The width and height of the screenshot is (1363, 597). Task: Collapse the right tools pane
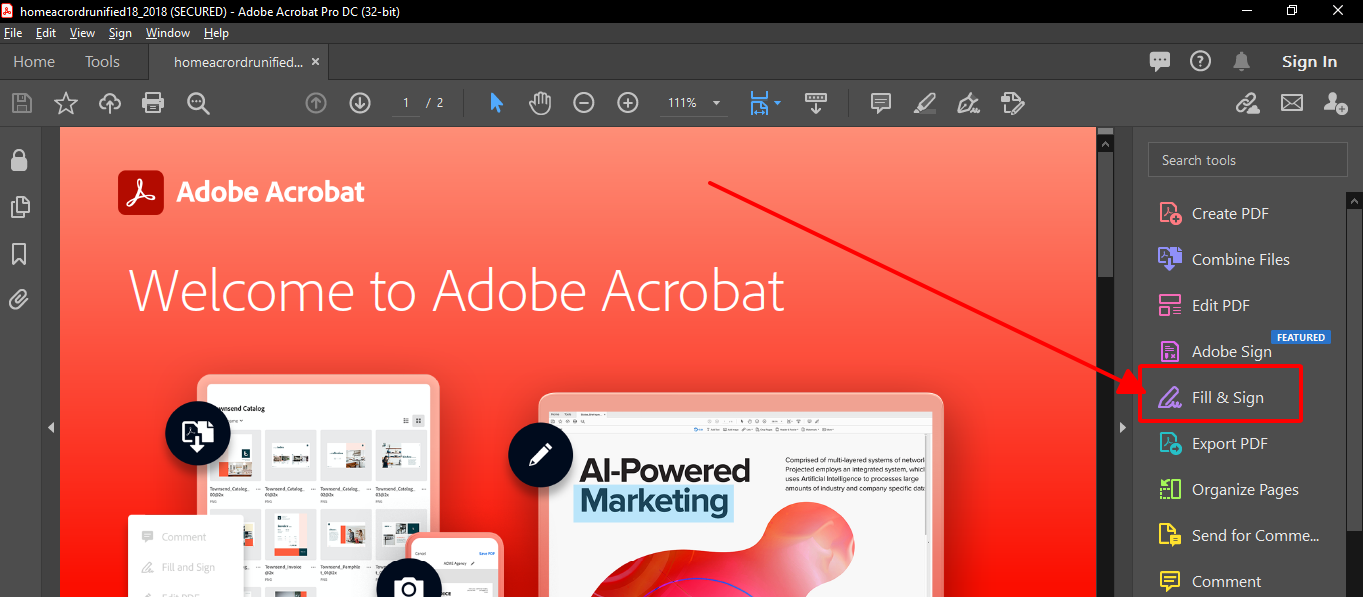click(1122, 427)
